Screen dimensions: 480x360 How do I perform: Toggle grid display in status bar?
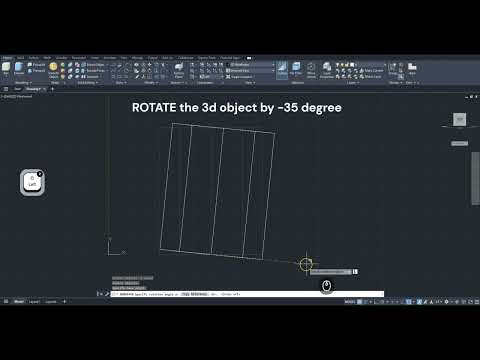(360, 302)
